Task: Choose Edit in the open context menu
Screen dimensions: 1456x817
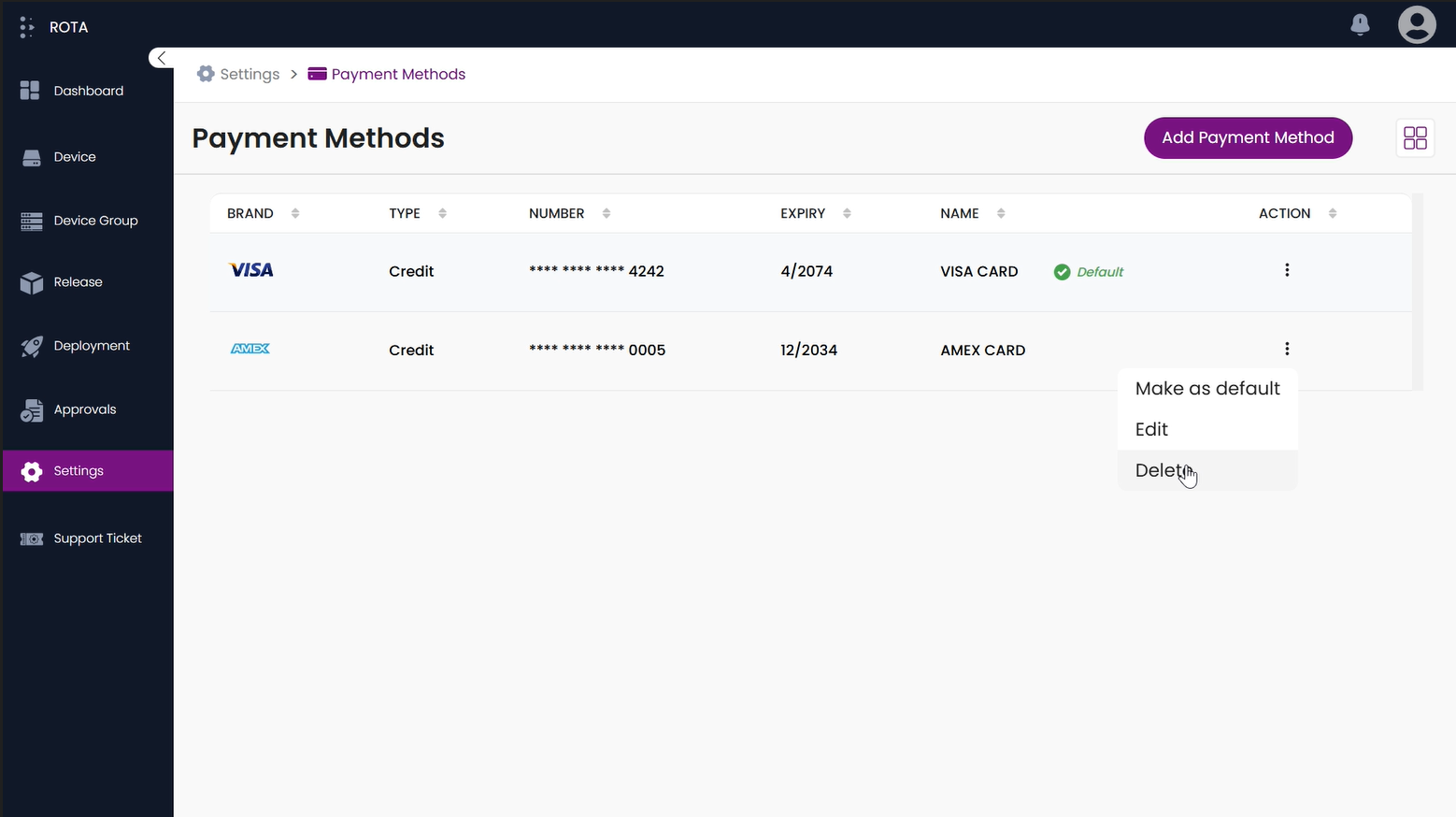Action: [1151, 429]
